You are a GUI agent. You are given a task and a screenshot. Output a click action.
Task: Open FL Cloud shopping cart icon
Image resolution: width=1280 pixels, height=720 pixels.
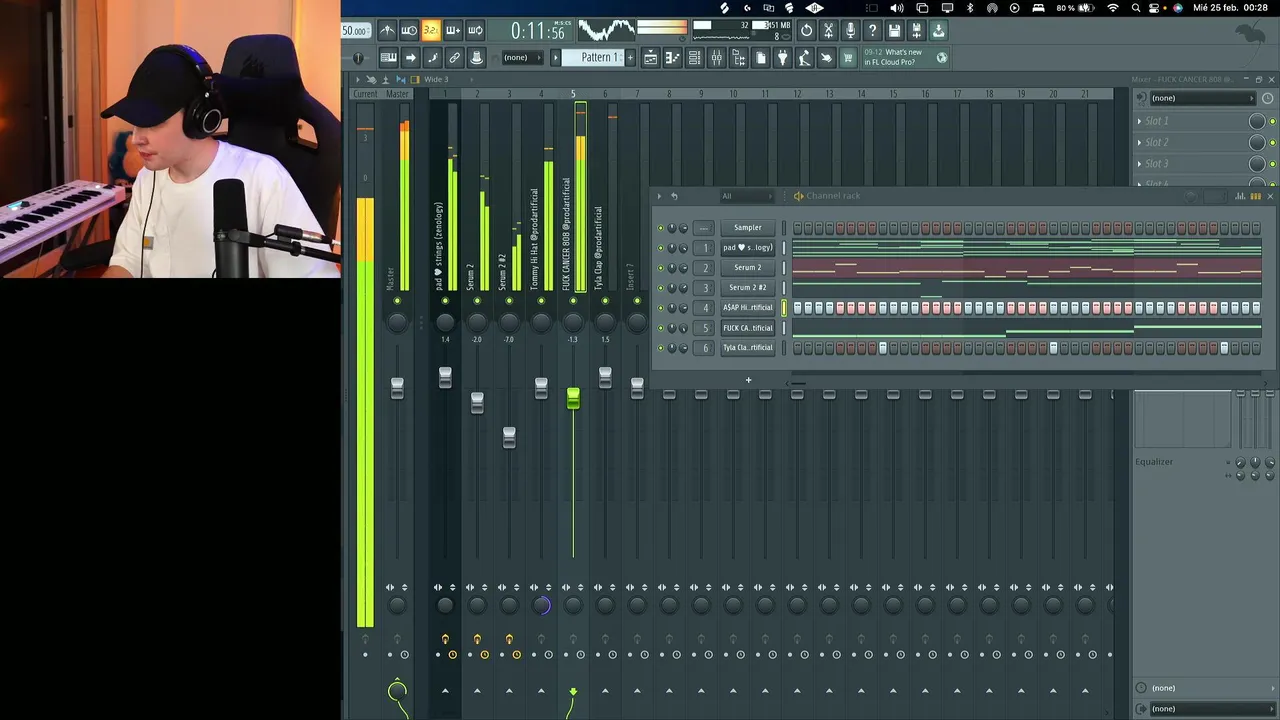pos(848,58)
